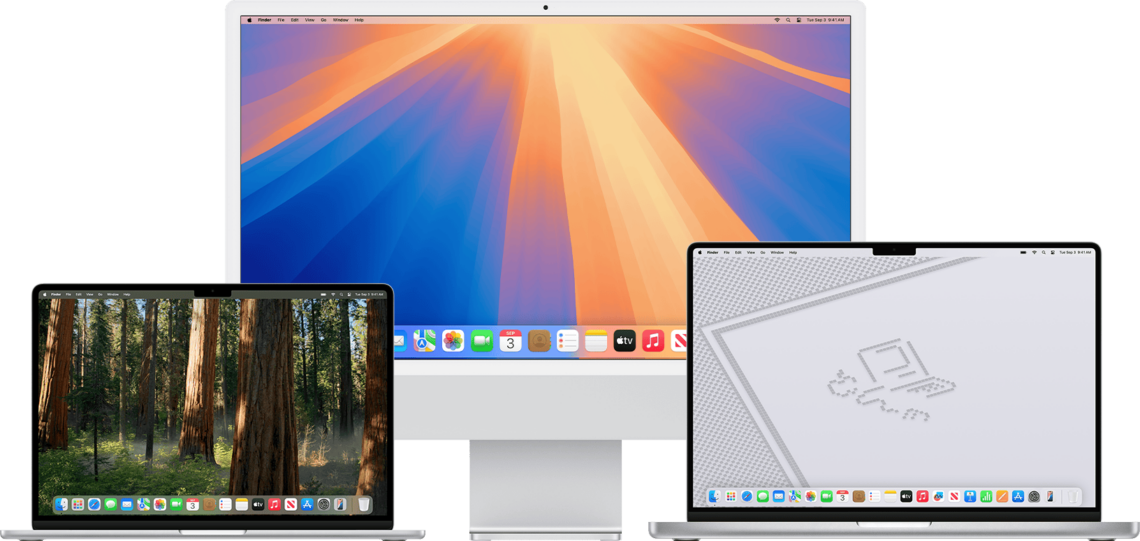Screen dimensions: 1140x541
Task: Open Reminders on the iMac dock
Action: [568, 341]
